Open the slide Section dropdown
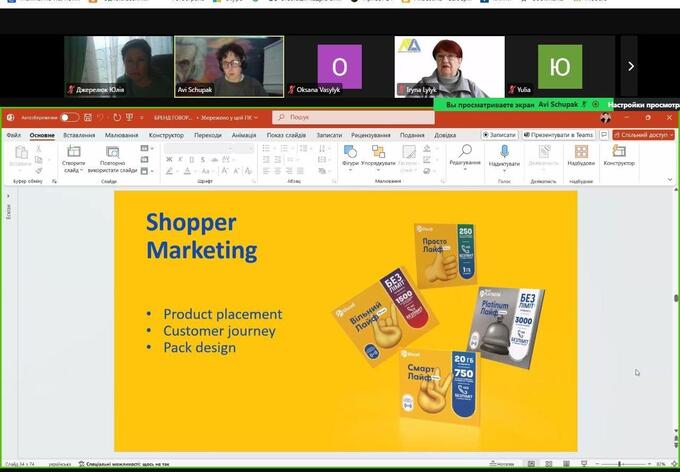 tap(147, 171)
